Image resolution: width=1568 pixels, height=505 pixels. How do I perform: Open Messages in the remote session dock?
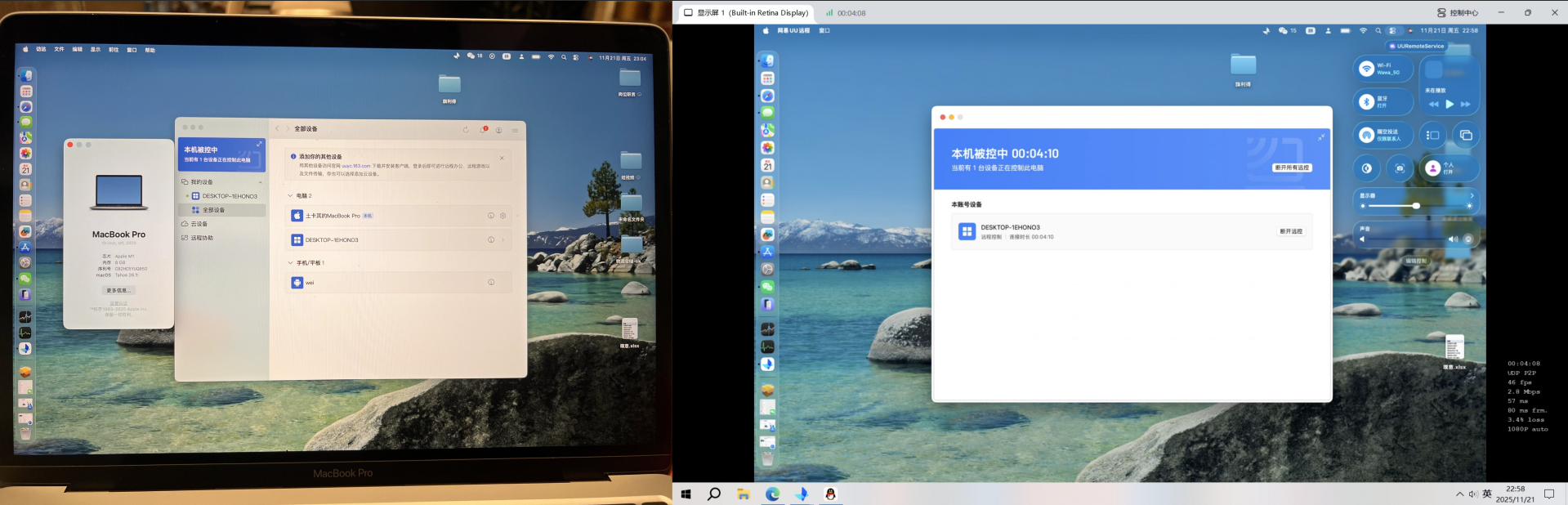pyautogui.click(x=767, y=113)
